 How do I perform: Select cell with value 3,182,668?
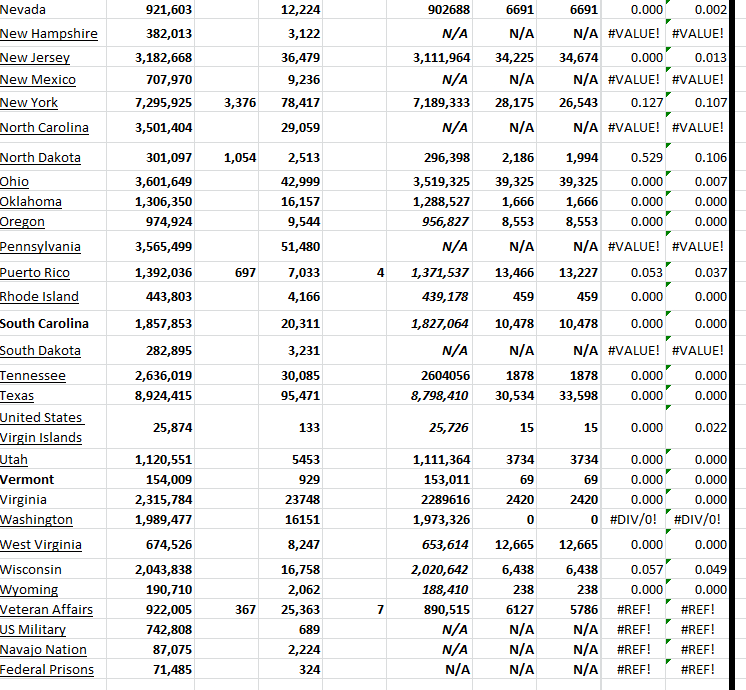click(150, 58)
